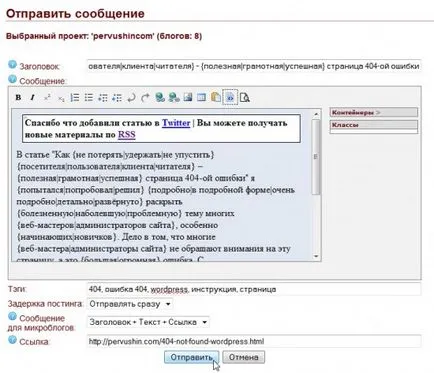Expand the Контейнеры panel
Viewport: 434px width, 373px height.
click(374, 113)
